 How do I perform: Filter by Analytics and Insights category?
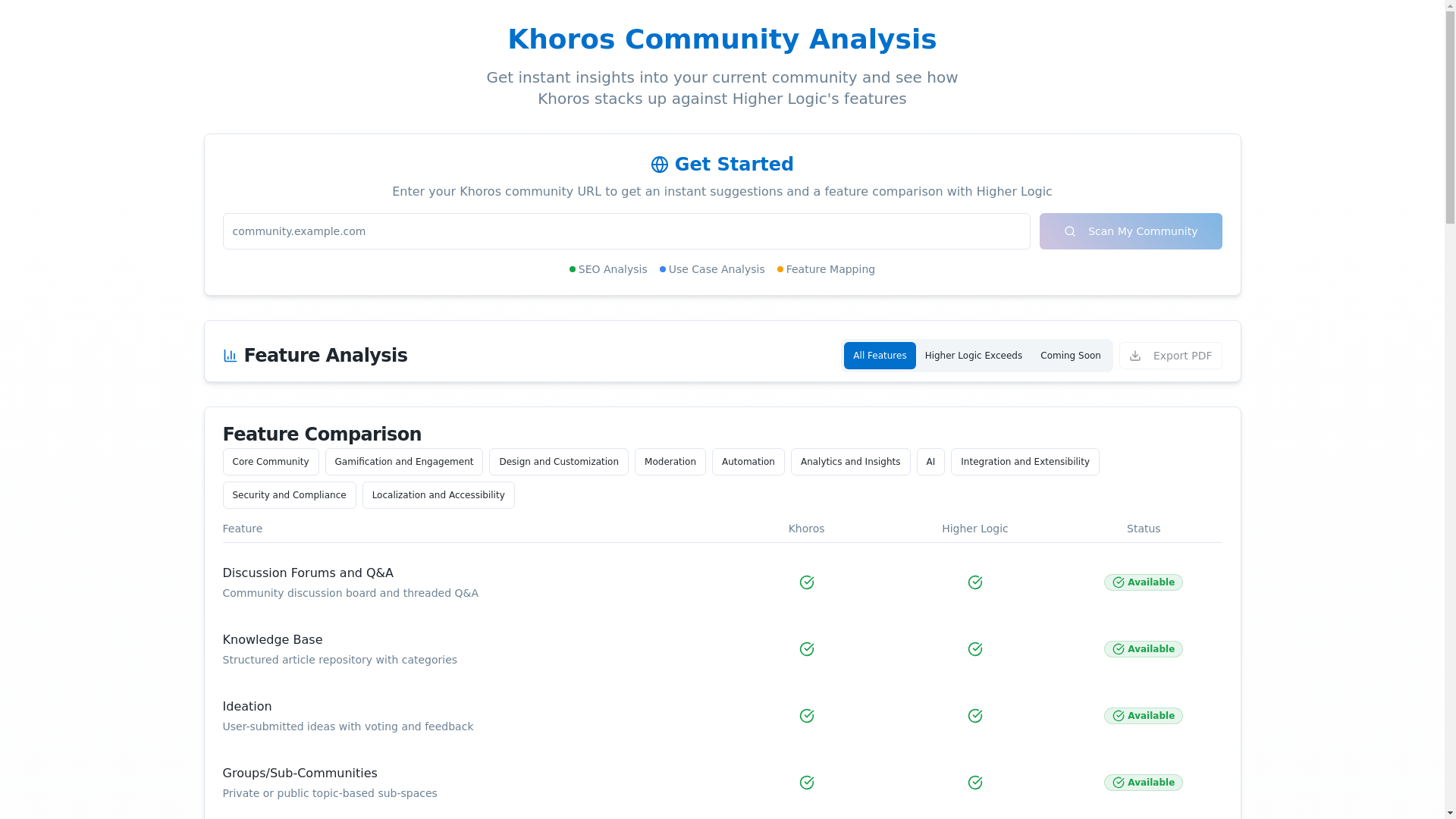(x=851, y=462)
